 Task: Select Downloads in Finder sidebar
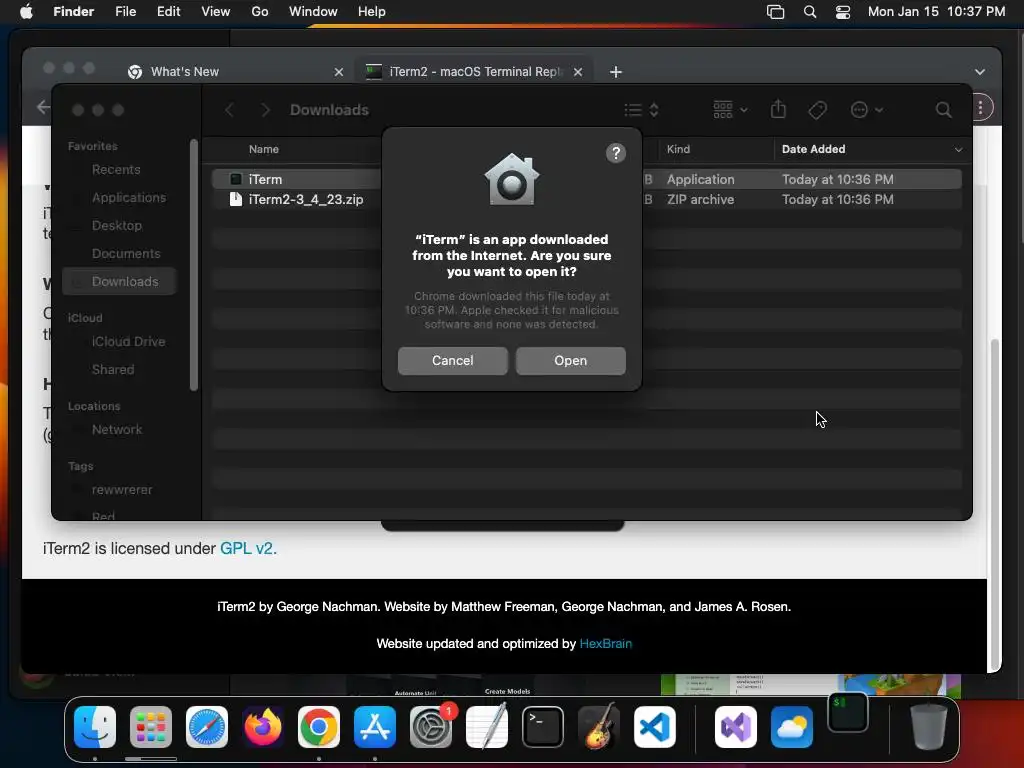pos(120,281)
